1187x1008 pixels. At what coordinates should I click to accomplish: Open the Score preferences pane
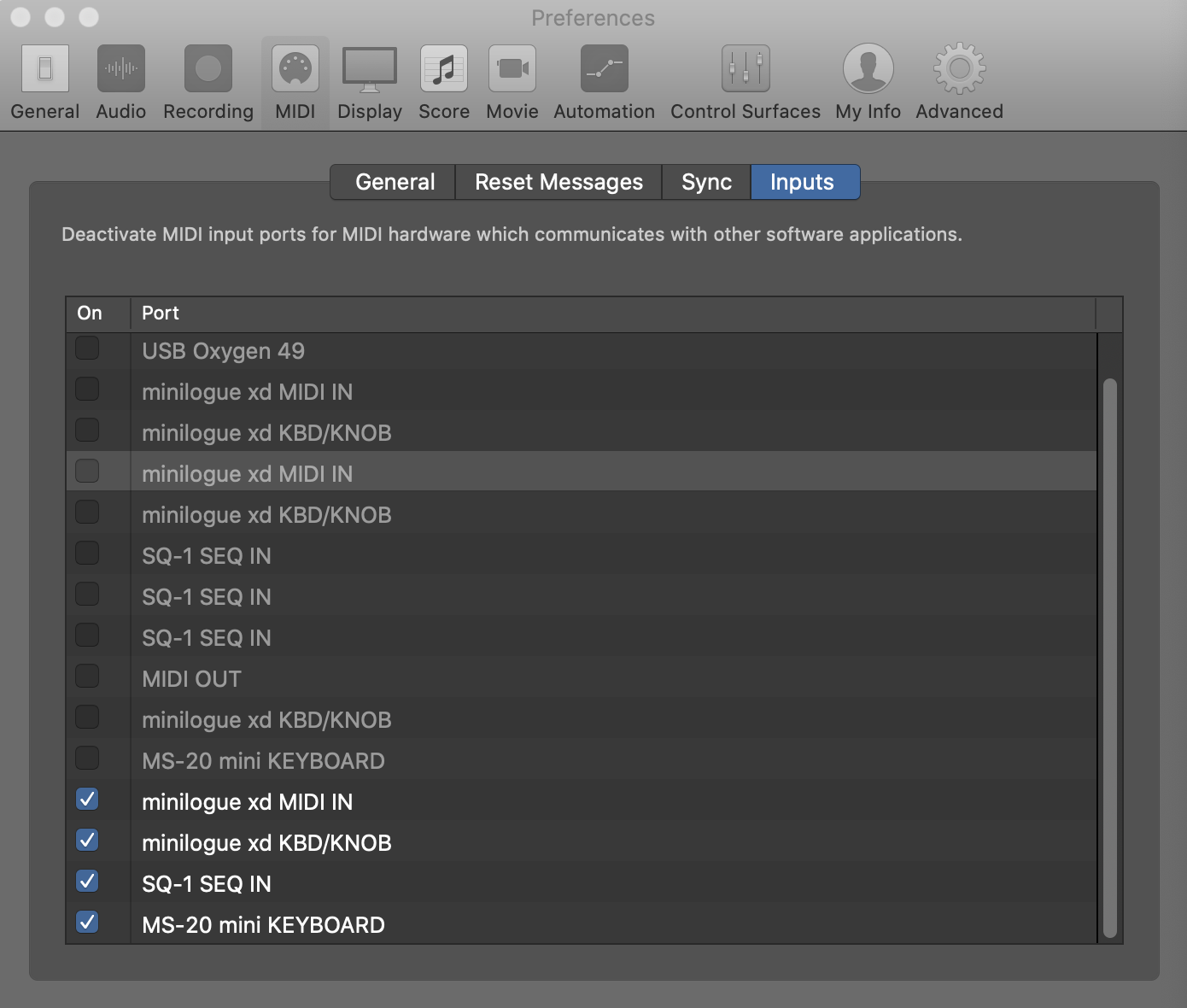tap(444, 83)
